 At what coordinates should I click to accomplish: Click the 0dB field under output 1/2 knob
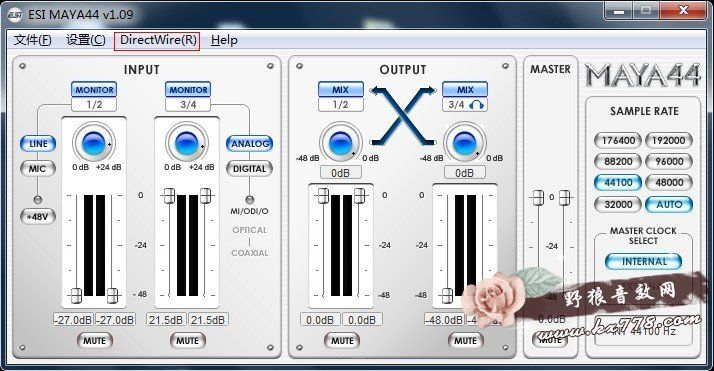pos(341,173)
